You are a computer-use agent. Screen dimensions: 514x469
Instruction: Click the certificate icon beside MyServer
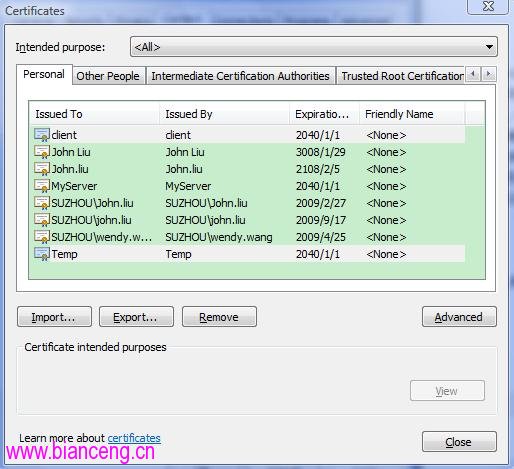click(42, 186)
